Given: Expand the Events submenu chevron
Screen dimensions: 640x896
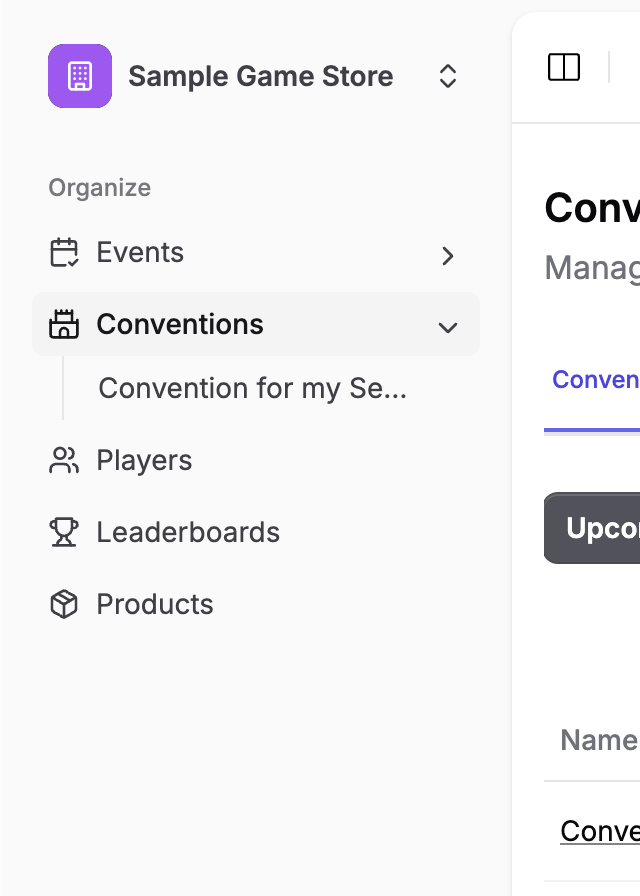Looking at the screenshot, I should point(448,256).
